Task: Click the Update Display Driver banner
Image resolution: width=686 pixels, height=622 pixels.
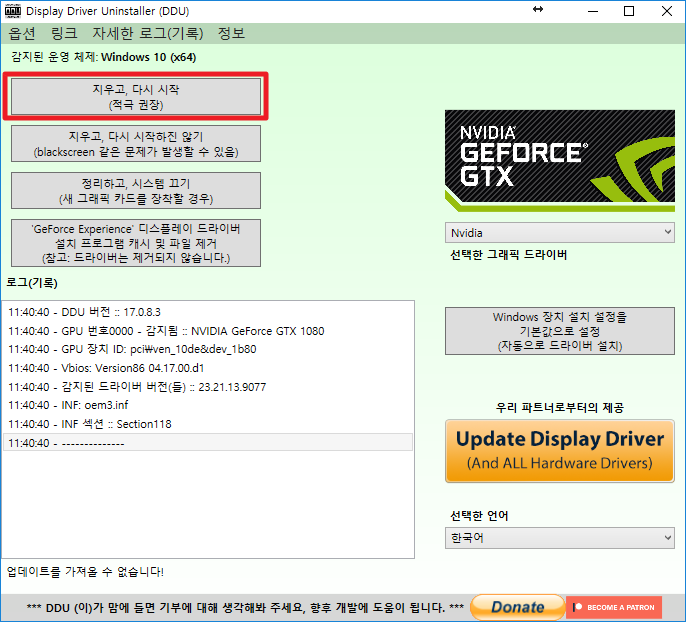Action: (560, 451)
